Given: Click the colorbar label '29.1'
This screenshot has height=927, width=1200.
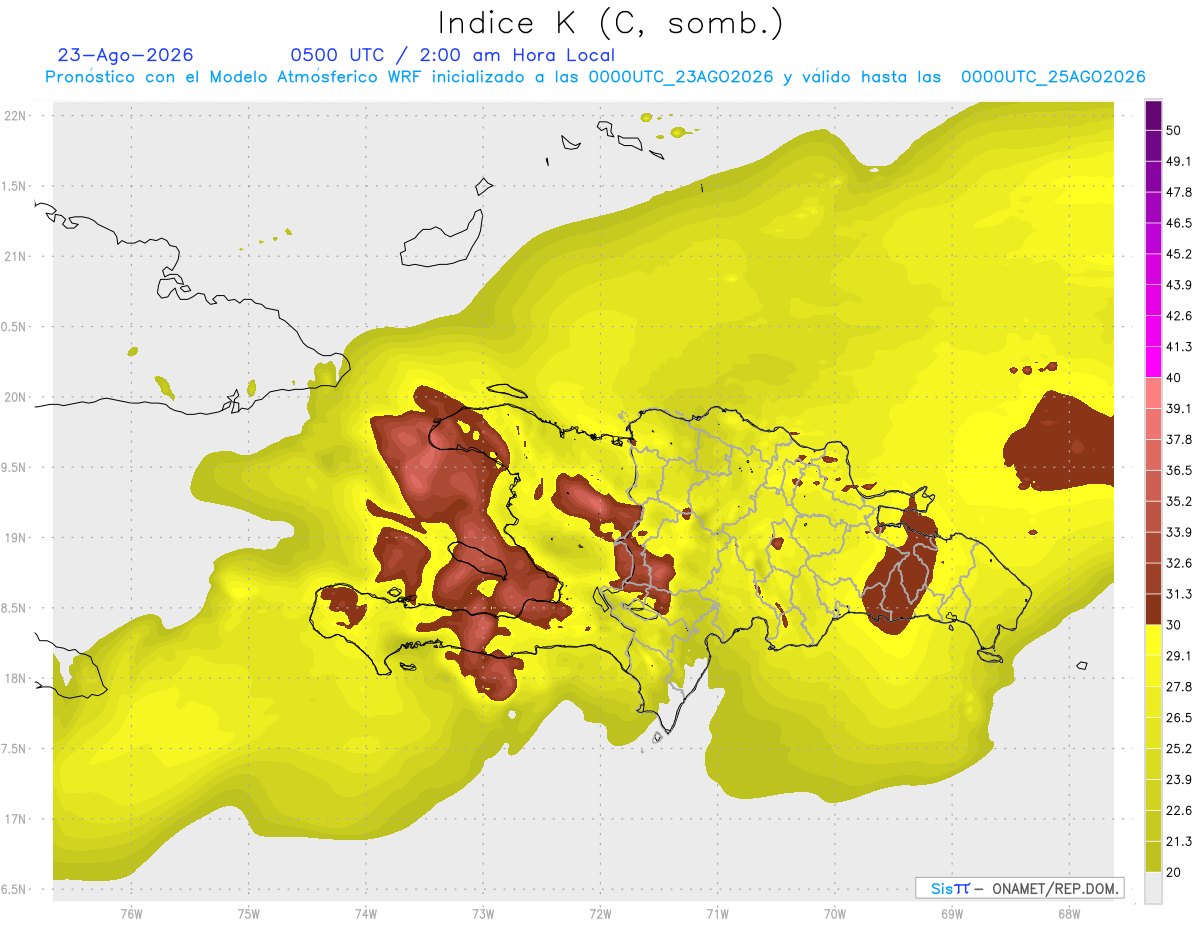Looking at the screenshot, I should [1179, 656].
